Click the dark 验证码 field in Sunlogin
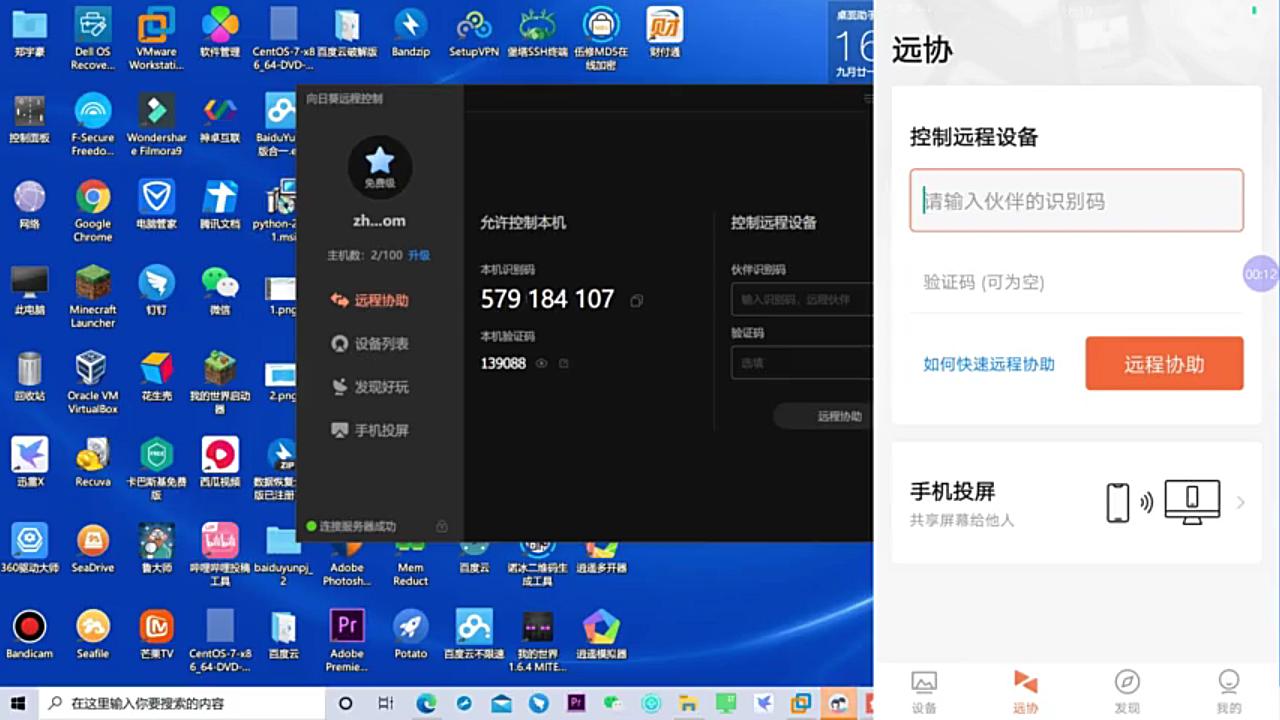 [802, 363]
